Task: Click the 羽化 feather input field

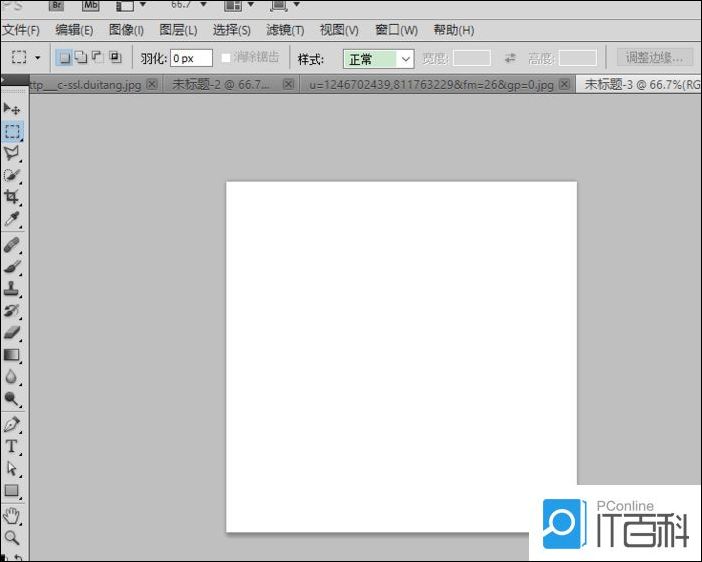Action: coord(191,59)
